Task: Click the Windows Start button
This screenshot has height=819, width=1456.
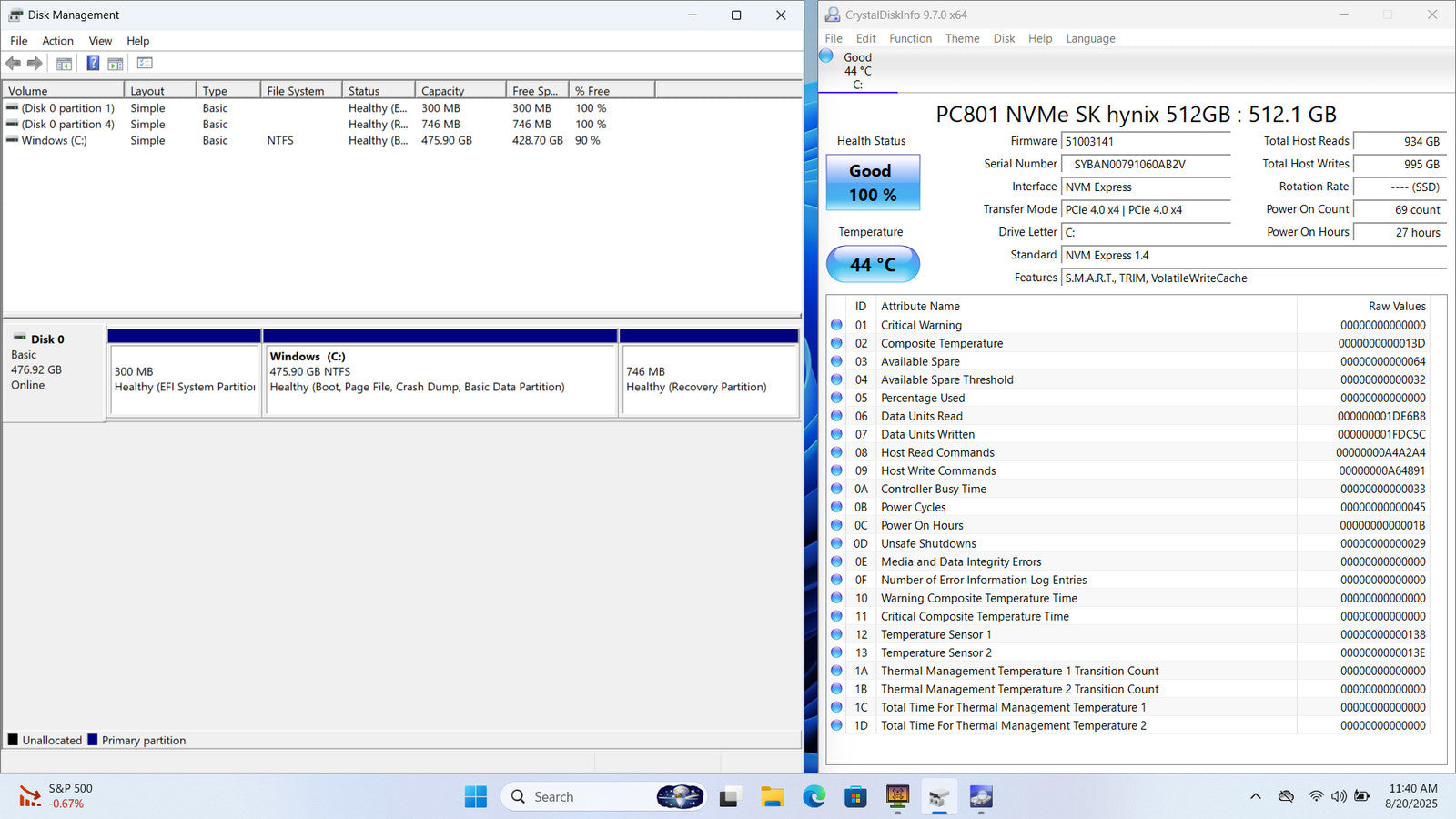Action: click(x=475, y=797)
